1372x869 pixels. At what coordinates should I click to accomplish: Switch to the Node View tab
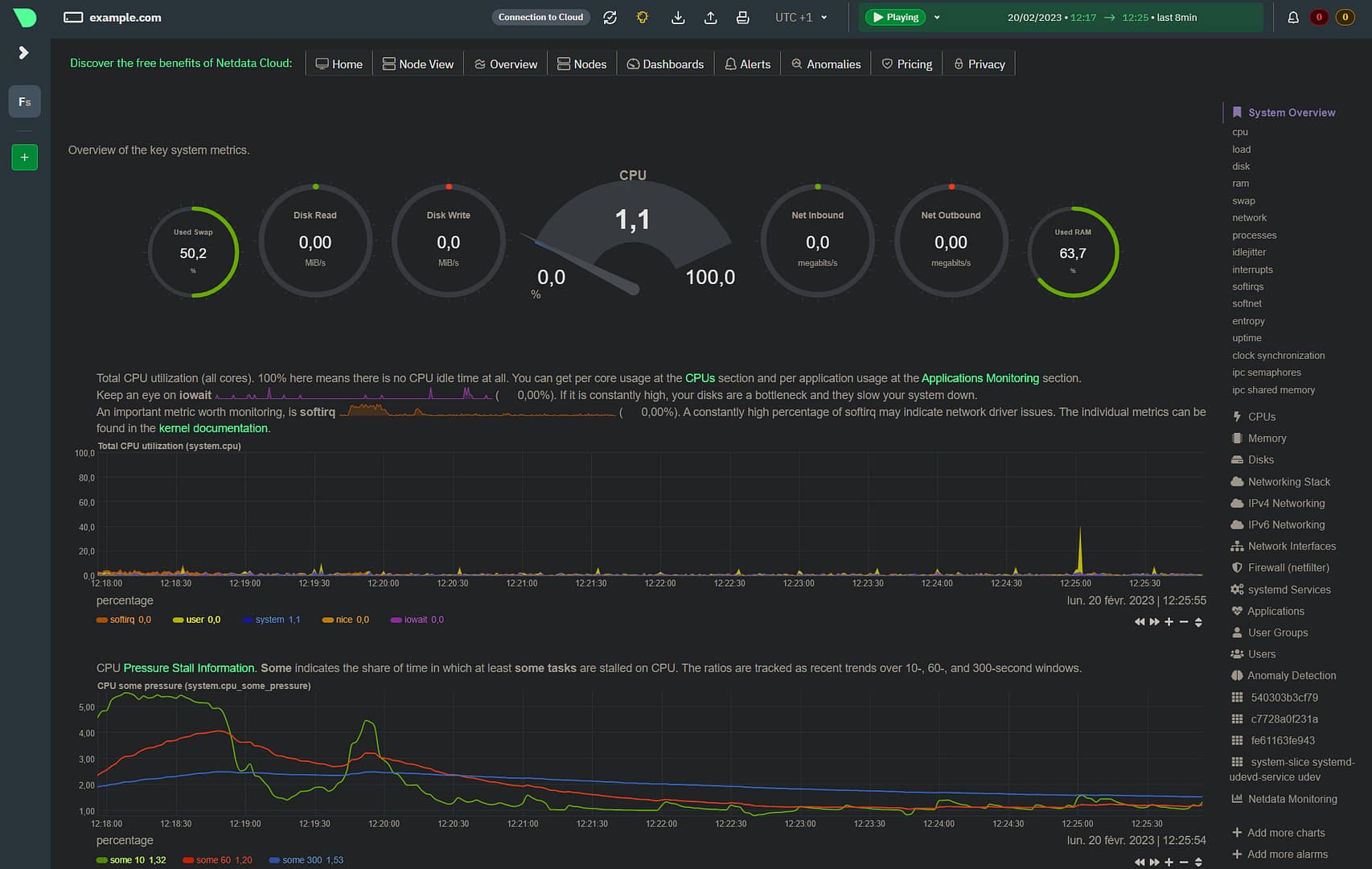coord(418,64)
